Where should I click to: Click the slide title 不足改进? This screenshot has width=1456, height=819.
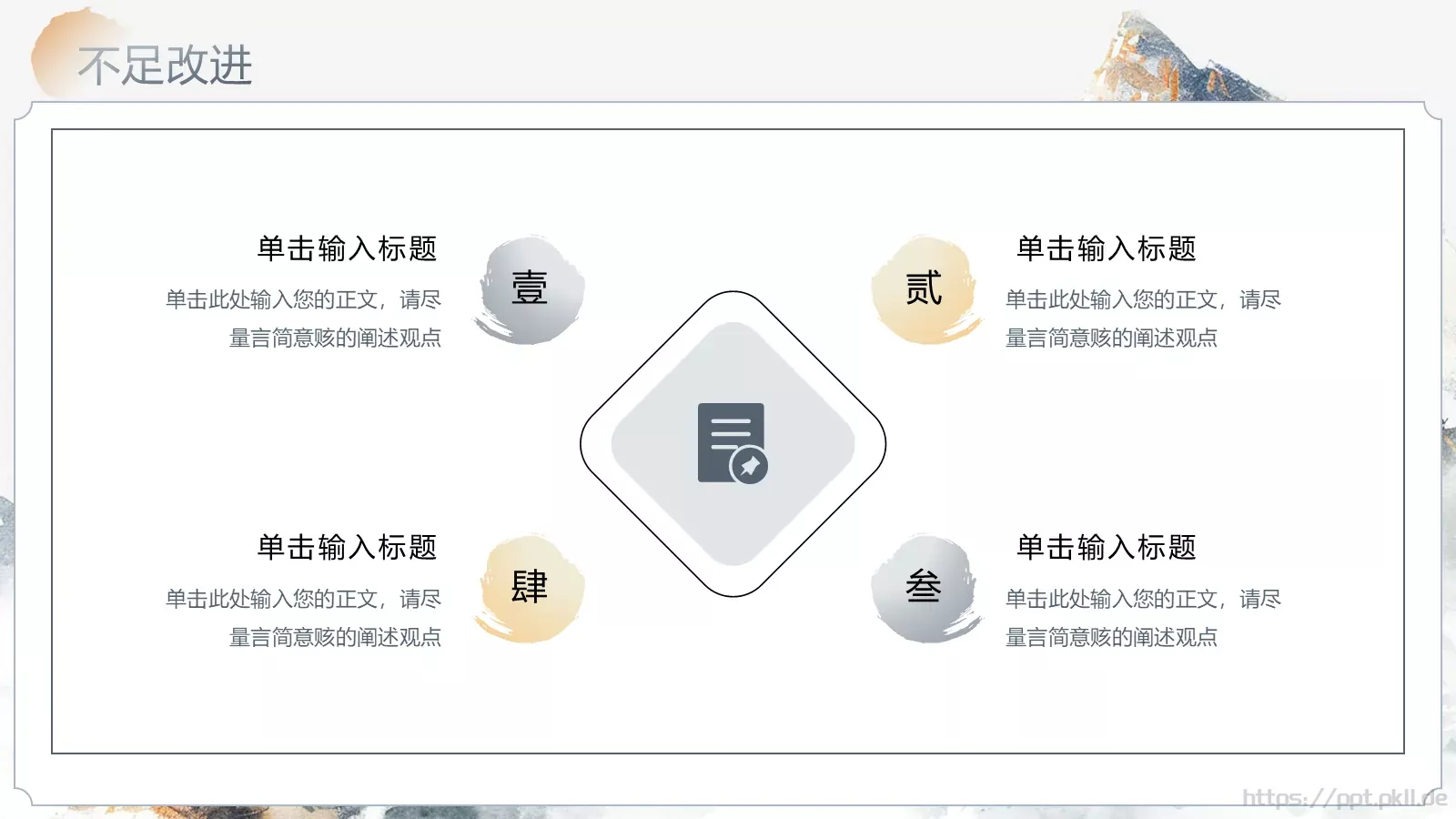(x=165, y=66)
